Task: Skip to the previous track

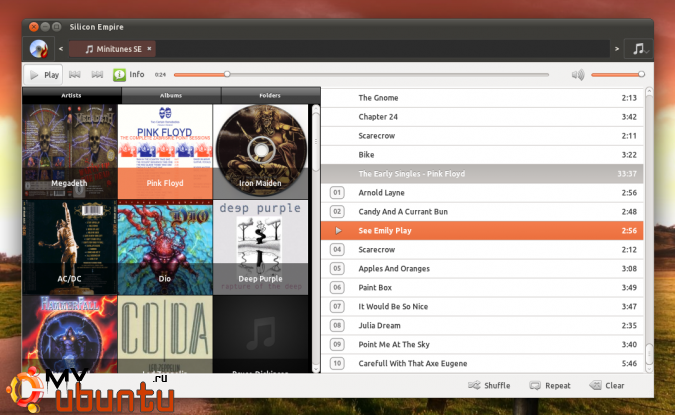Action: [x=75, y=74]
